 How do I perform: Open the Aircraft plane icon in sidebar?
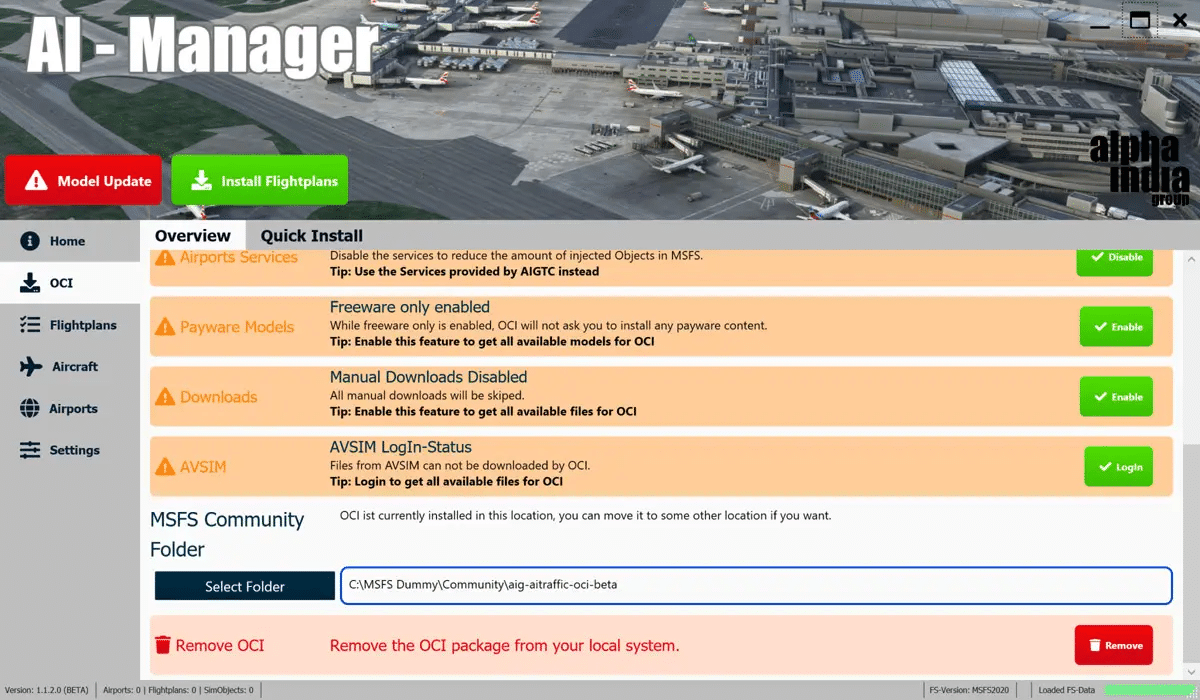coord(31,367)
